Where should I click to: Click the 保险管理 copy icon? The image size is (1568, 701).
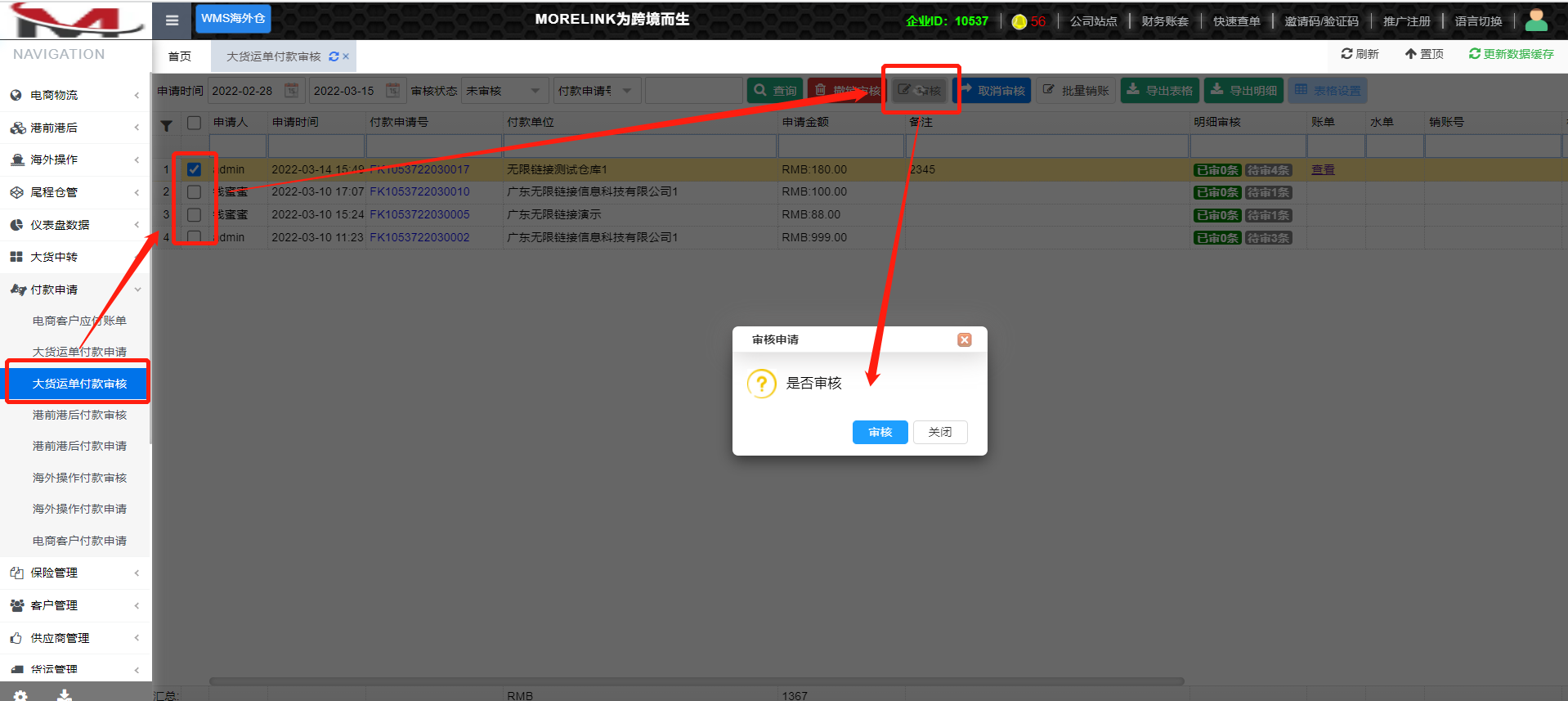pyautogui.click(x=16, y=573)
